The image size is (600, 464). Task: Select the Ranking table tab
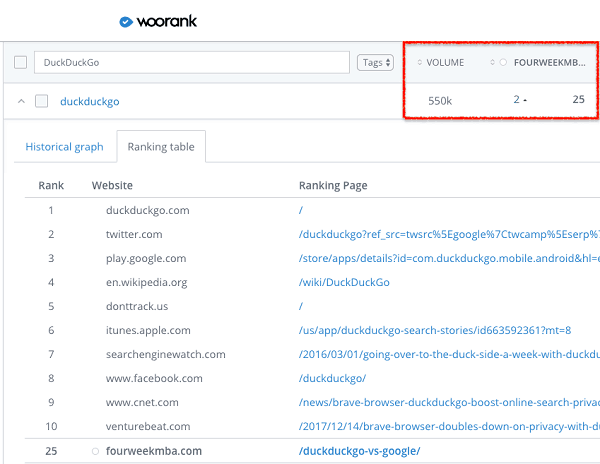click(161, 147)
